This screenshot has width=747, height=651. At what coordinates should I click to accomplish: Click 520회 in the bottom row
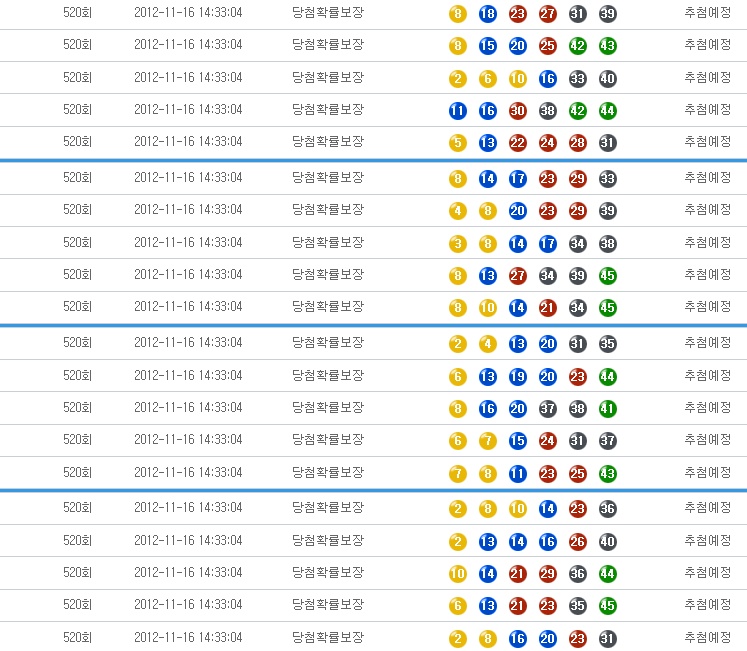[x=77, y=638]
